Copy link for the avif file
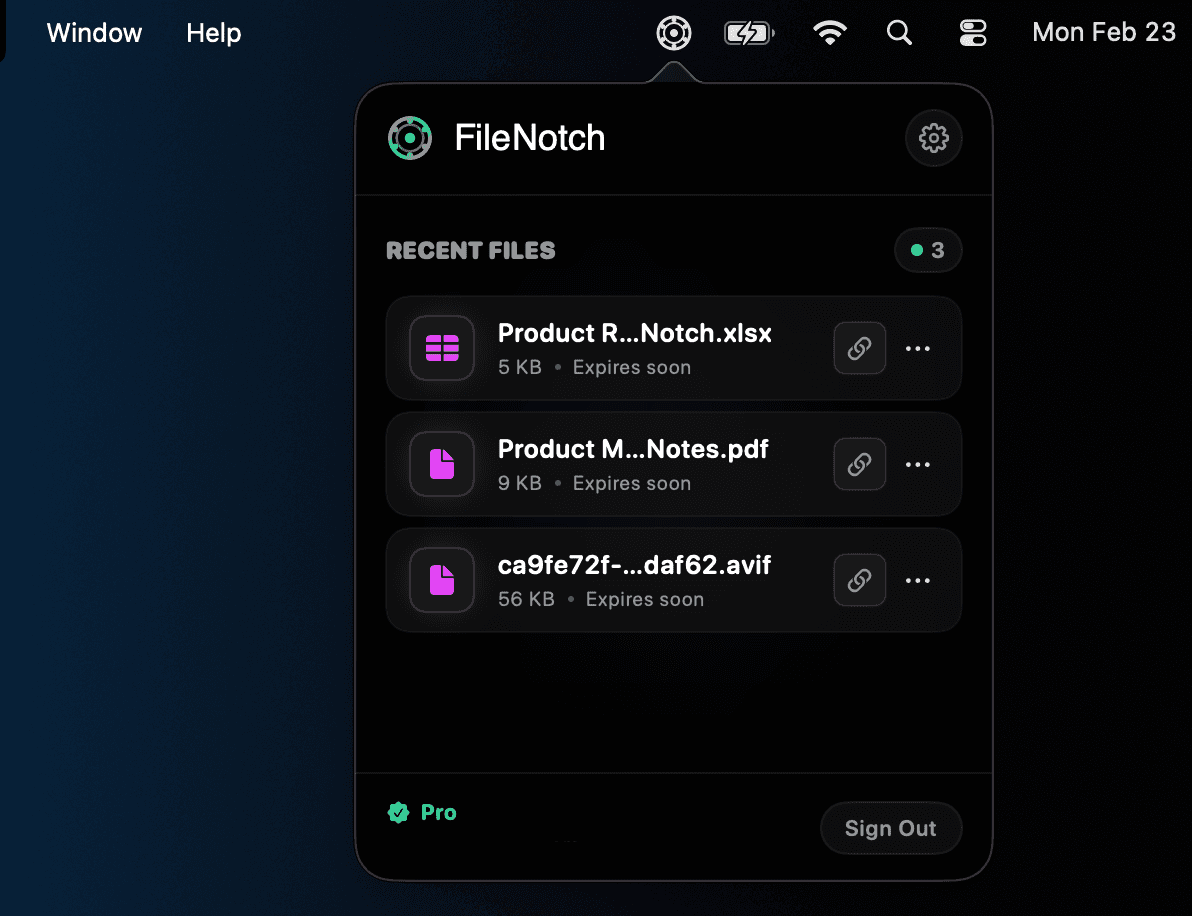This screenshot has width=1192, height=916. pyautogui.click(x=859, y=580)
